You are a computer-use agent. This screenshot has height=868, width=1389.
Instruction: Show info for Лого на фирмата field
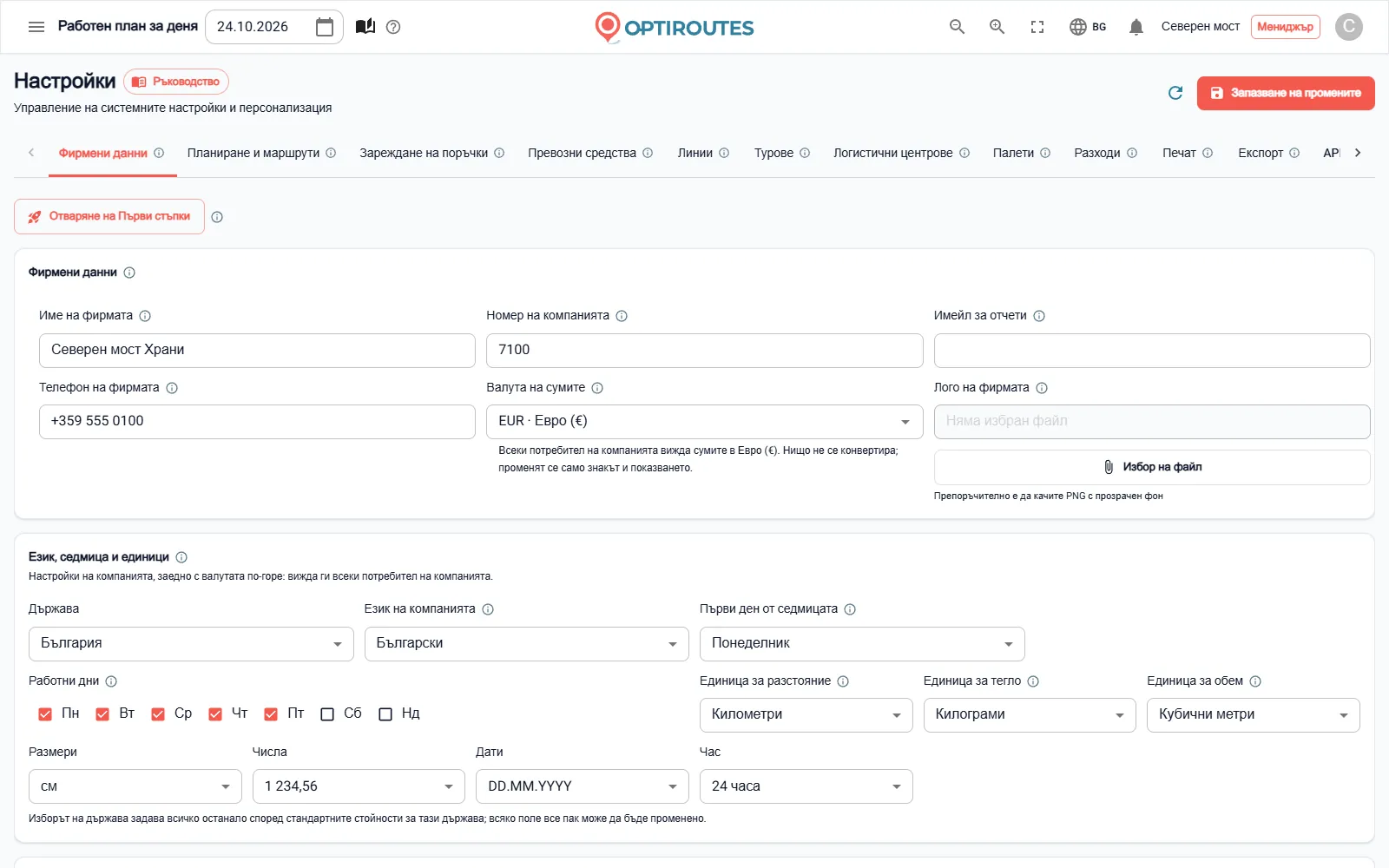1042,388
